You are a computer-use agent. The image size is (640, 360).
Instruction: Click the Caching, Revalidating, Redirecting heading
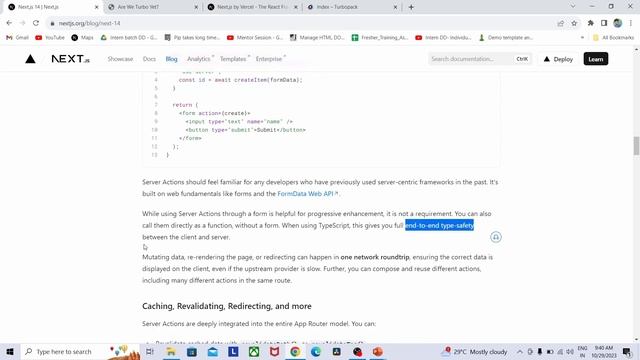pyautogui.click(x=227, y=306)
